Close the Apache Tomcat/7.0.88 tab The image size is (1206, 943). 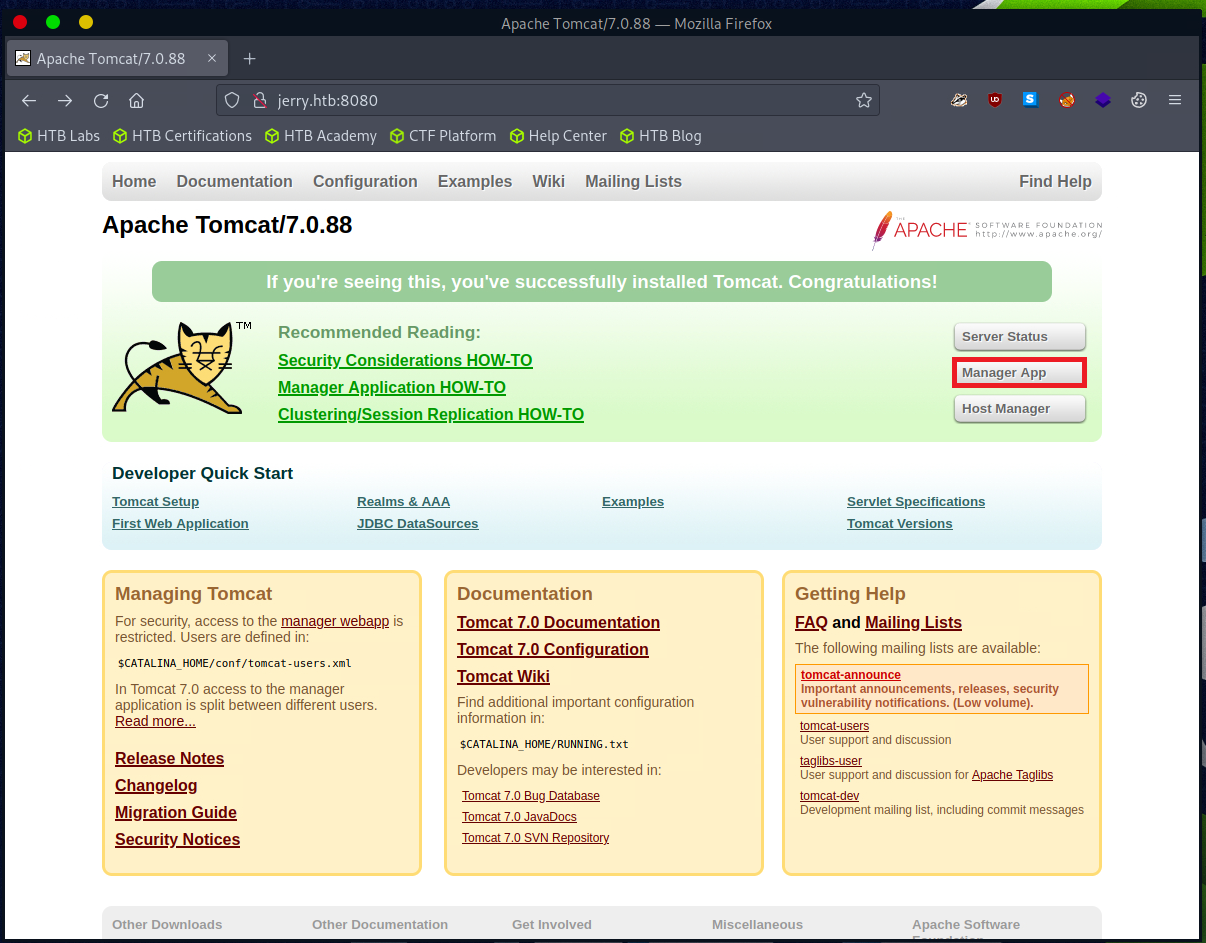click(x=212, y=58)
